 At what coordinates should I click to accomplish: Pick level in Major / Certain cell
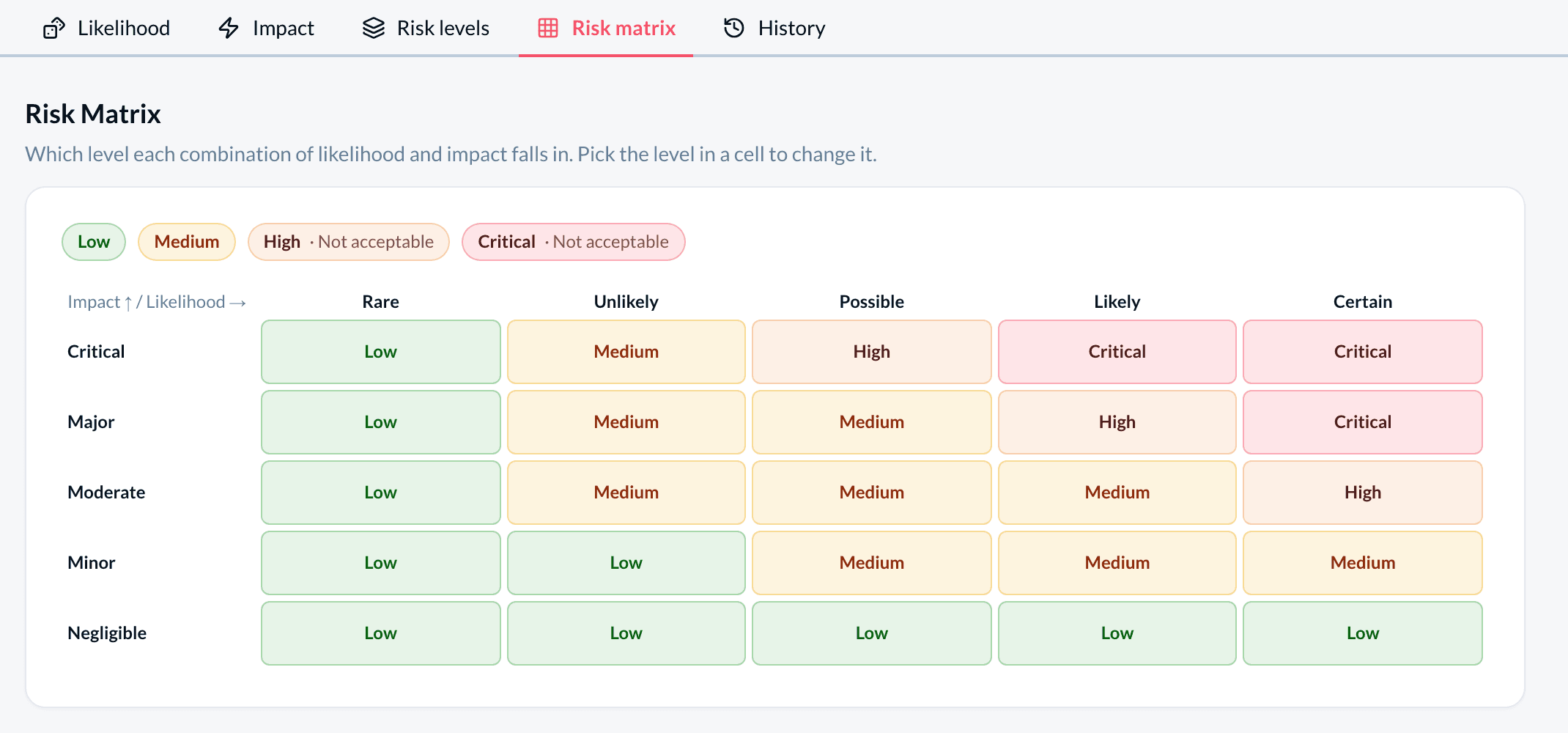pyautogui.click(x=1363, y=422)
